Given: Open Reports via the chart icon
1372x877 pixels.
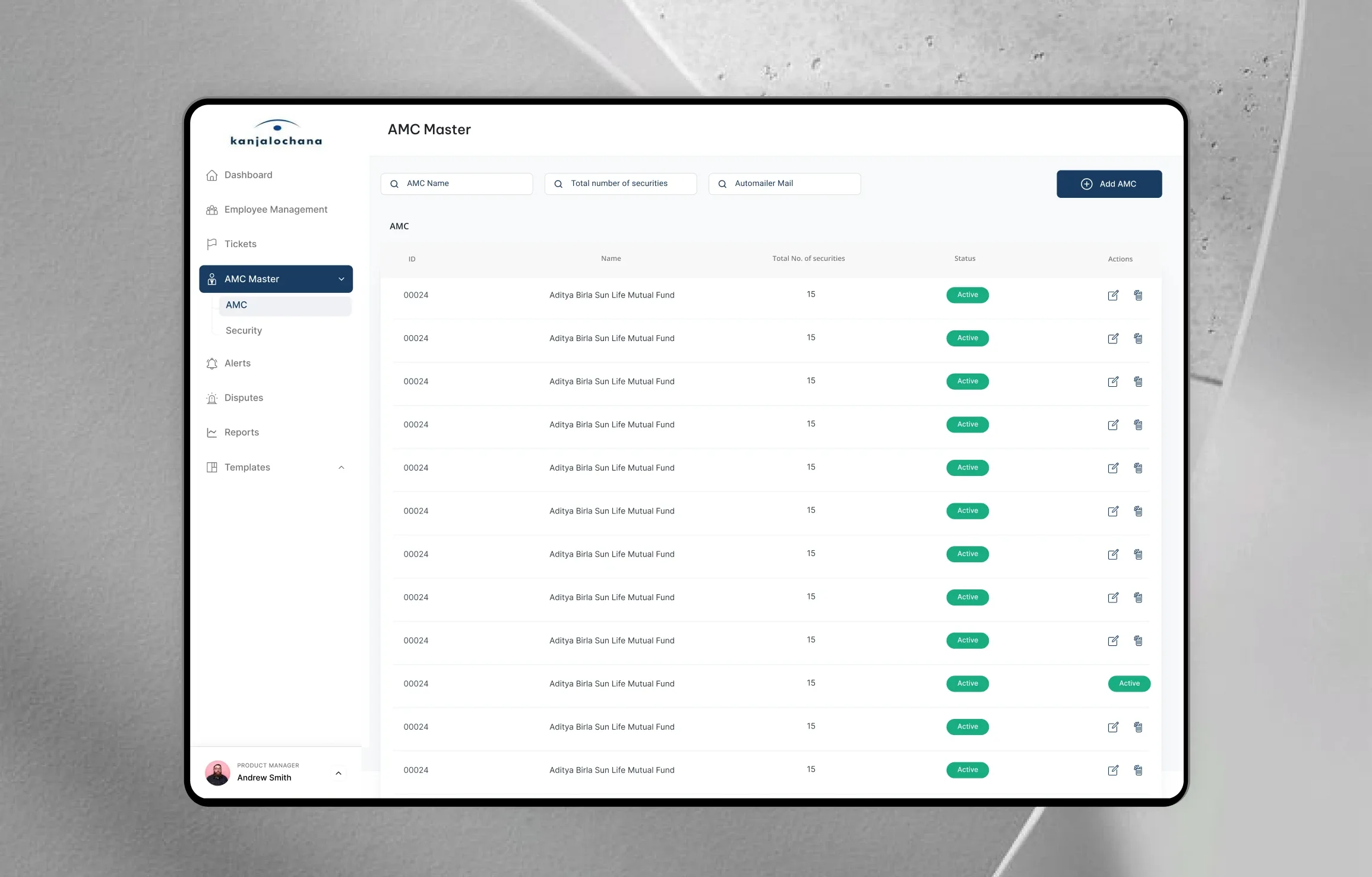Looking at the screenshot, I should (x=211, y=433).
